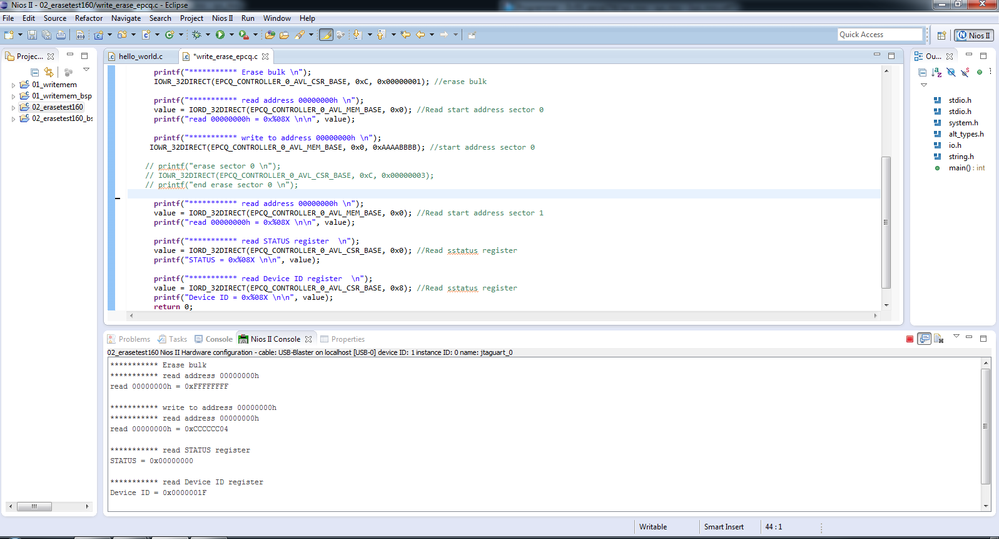Terminate the console with red stop button
This screenshot has width=999, height=539.
[909, 339]
